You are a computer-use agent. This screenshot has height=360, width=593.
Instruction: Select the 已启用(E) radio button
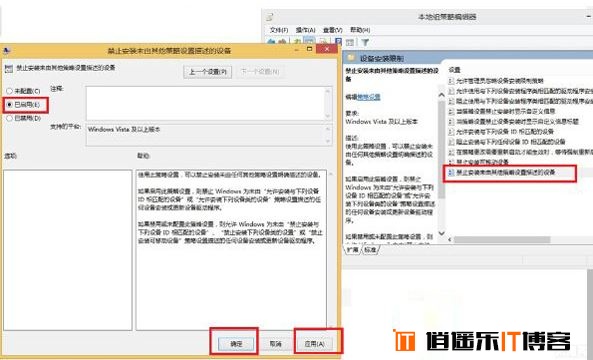(9, 105)
